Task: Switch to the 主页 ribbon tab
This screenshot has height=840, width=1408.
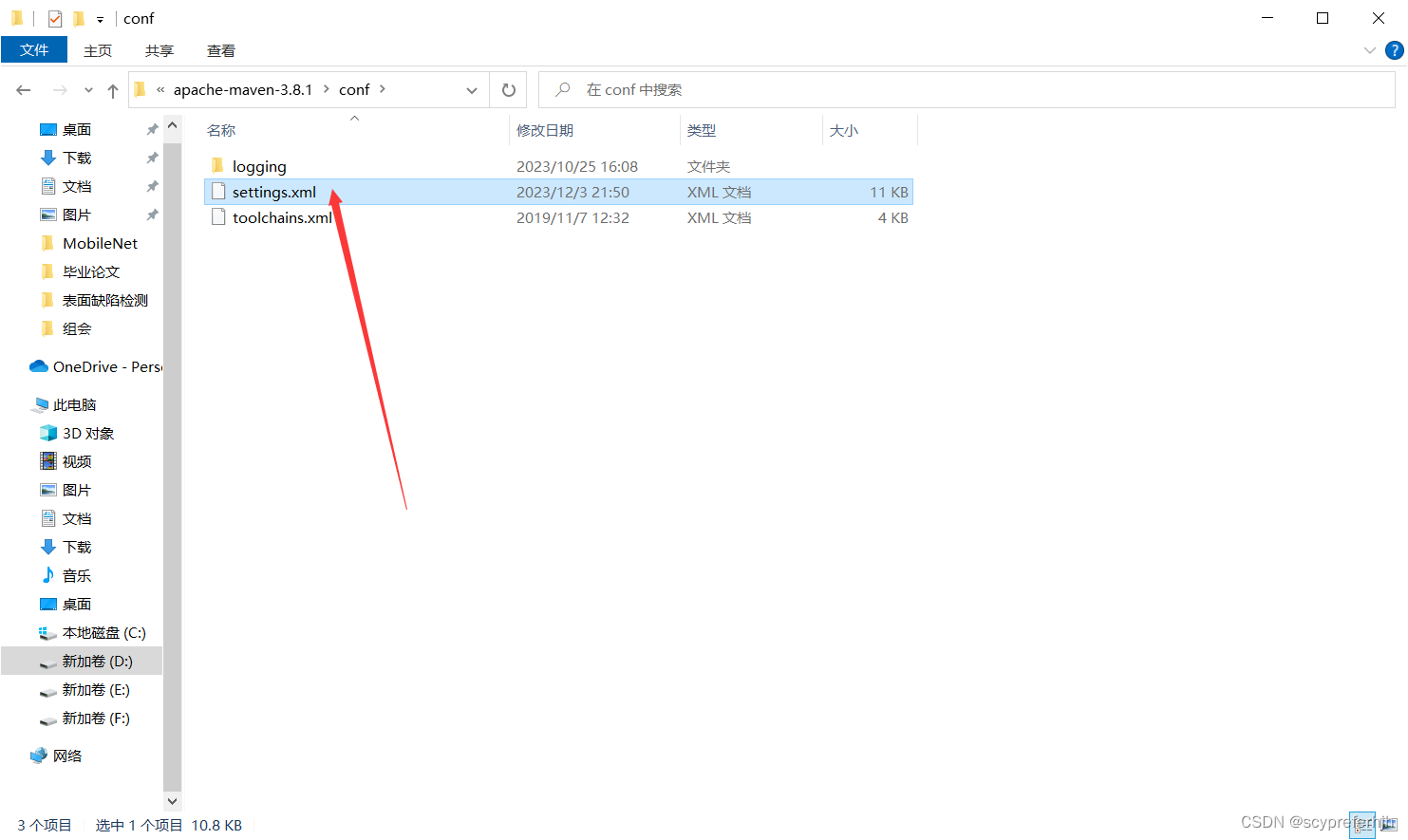Action: (x=98, y=50)
